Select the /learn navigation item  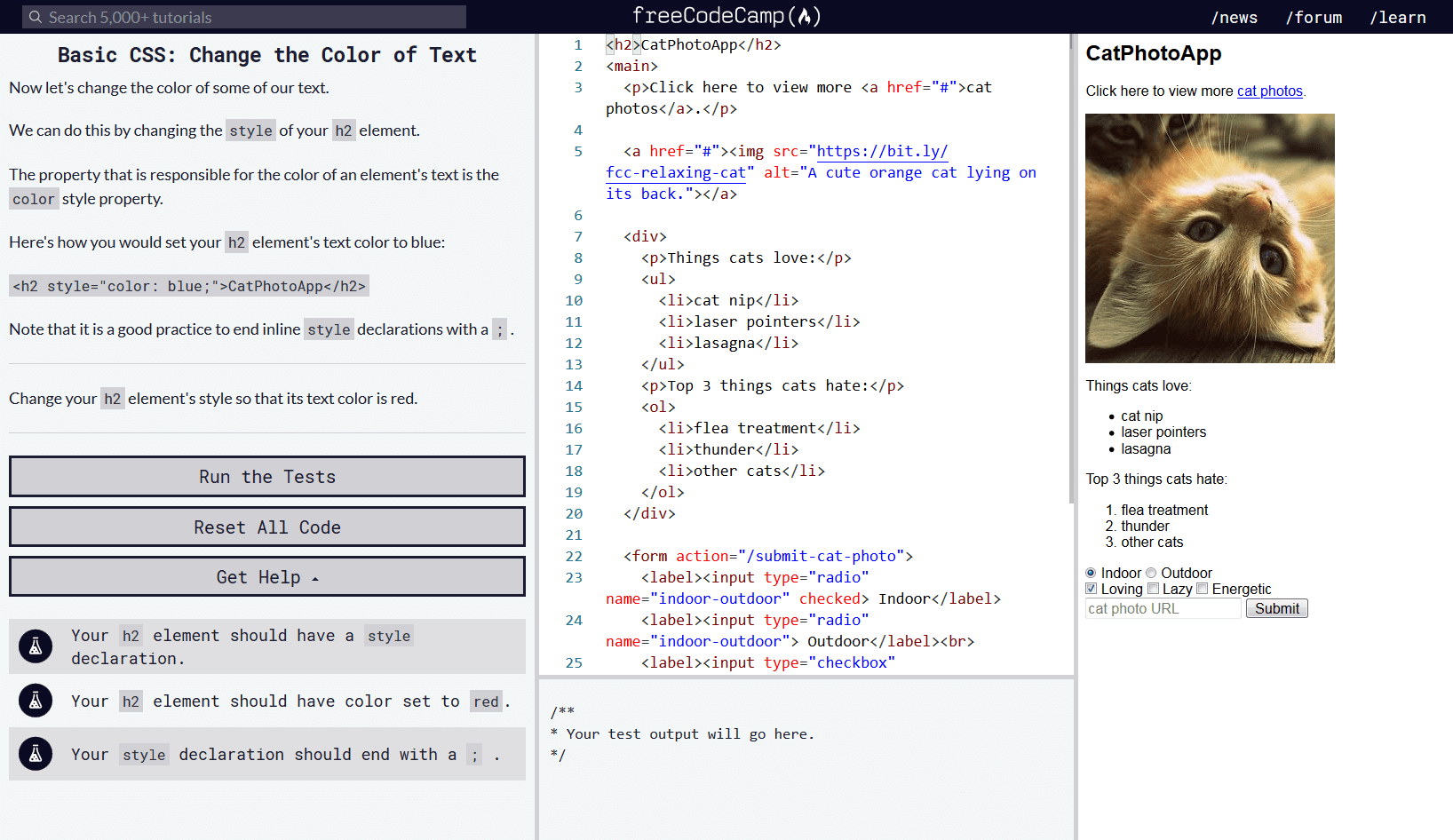(1399, 17)
